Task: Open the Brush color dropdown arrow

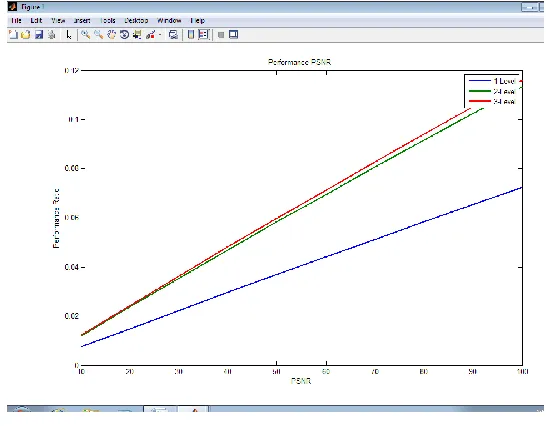Action: coord(160,35)
